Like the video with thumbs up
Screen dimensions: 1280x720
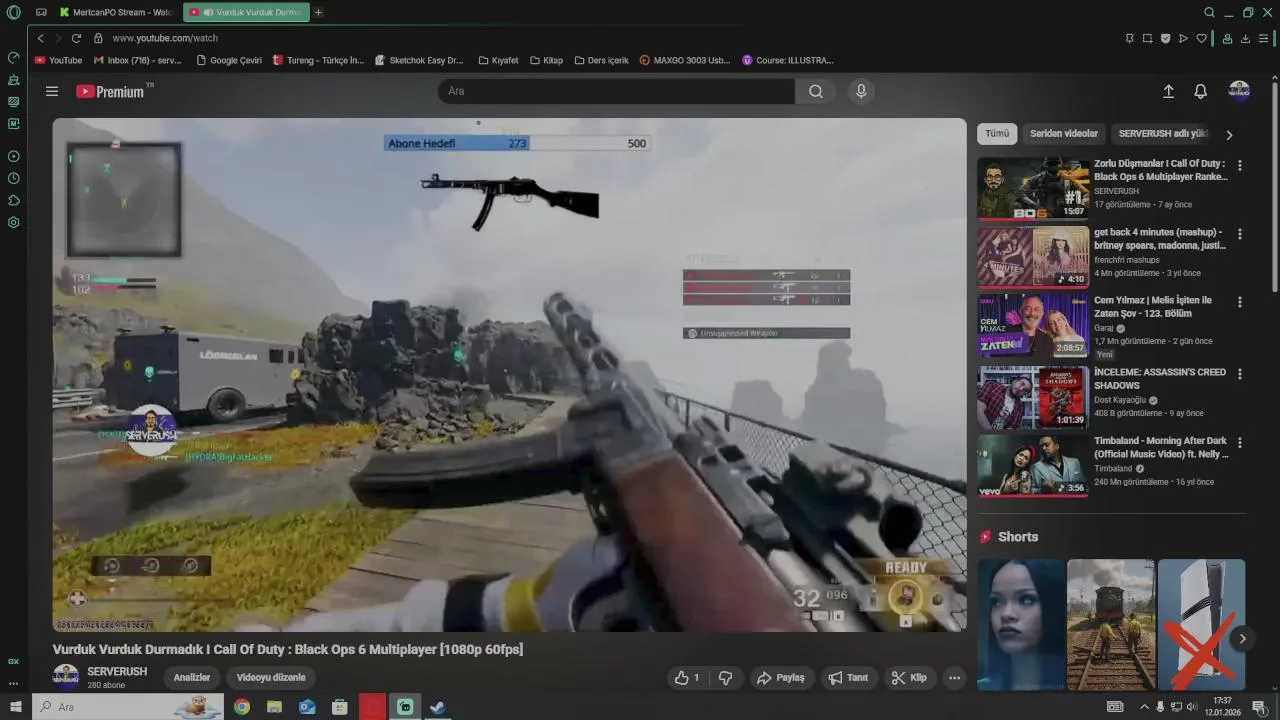point(688,677)
